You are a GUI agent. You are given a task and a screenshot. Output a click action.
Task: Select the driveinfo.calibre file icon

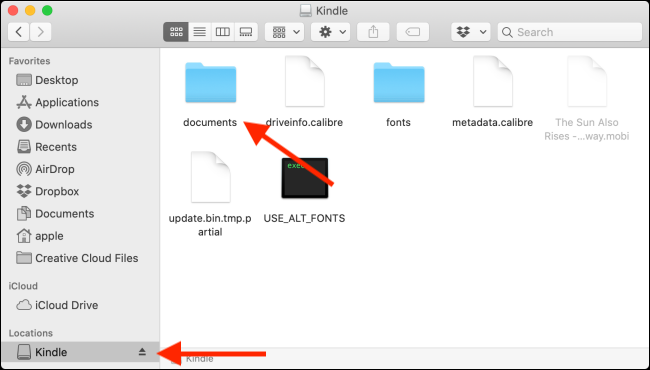pos(305,81)
